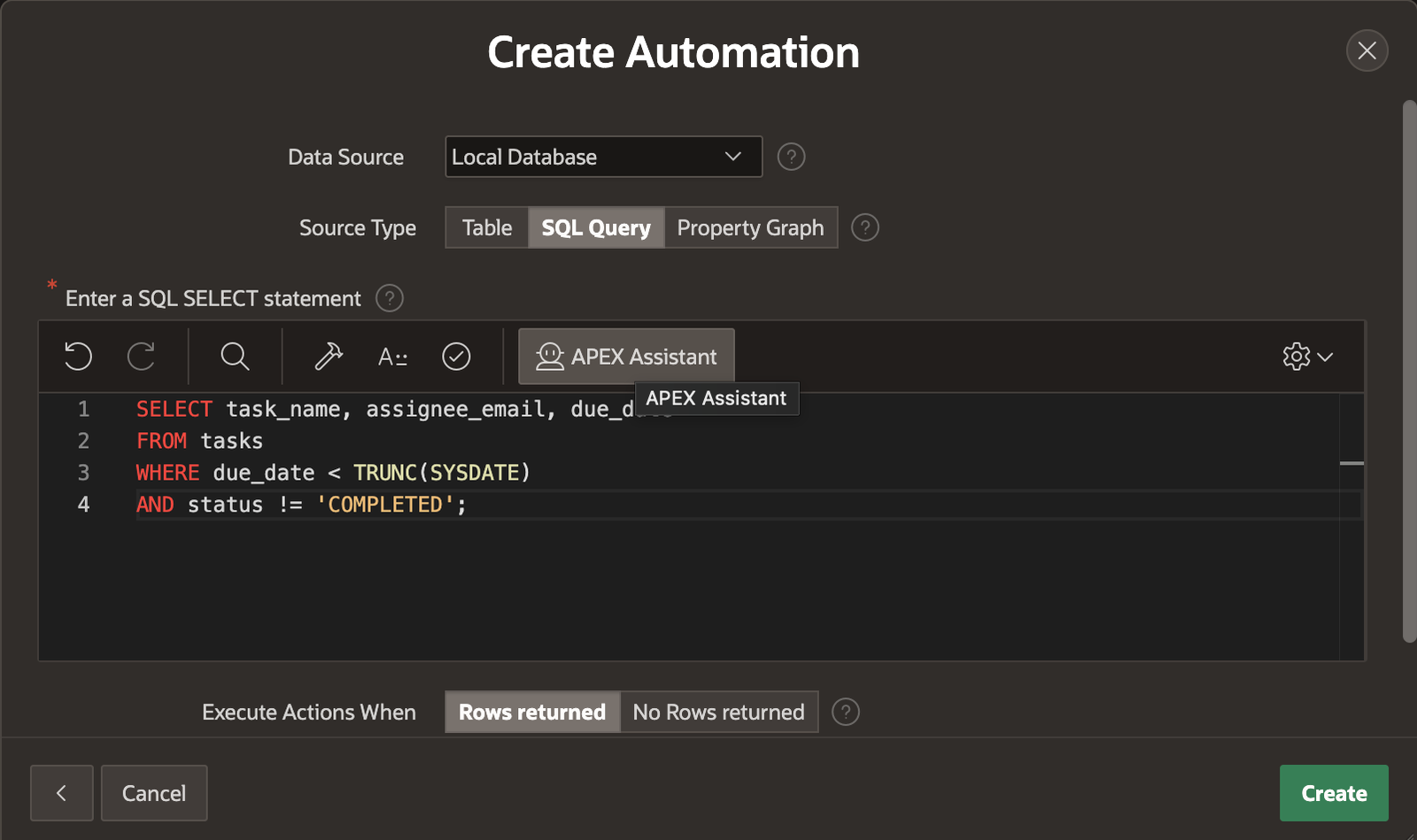Select No Rows returned option
The width and height of the screenshot is (1417, 840).
[x=718, y=712]
